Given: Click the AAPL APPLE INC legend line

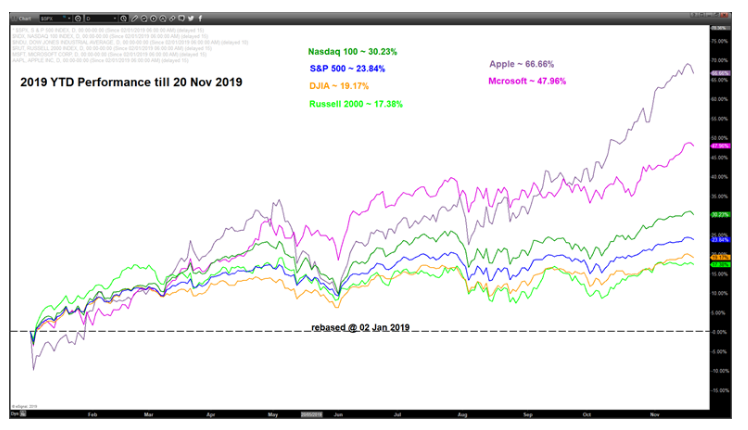Looking at the screenshot, I should click(101, 61).
